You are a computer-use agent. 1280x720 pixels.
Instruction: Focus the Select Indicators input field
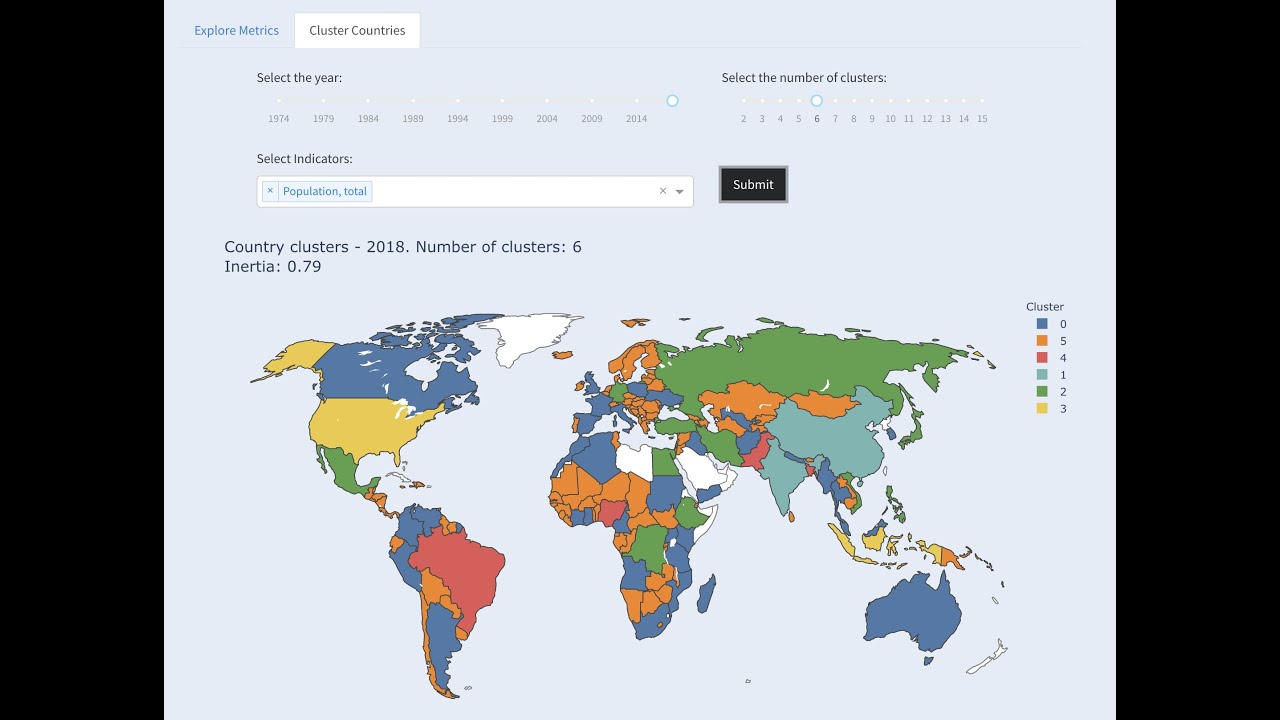(510, 191)
